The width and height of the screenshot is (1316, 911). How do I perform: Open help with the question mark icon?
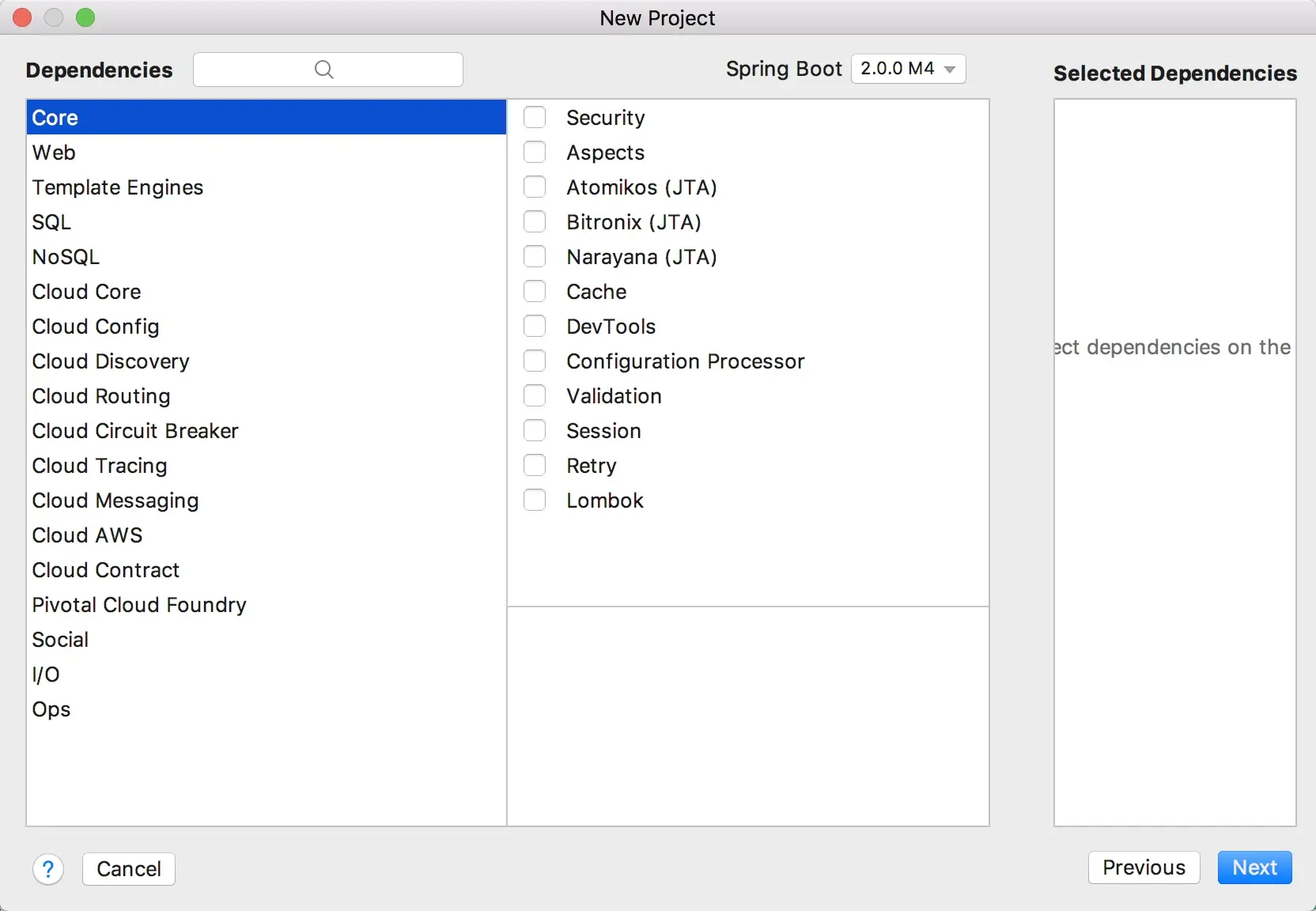pos(48,869)
